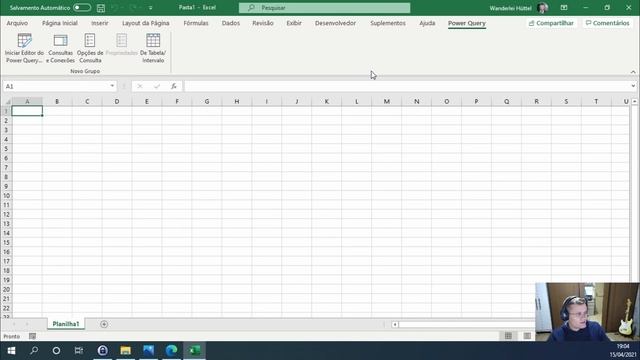Open ribbon display options icon
This screenshot has width=640, height=360.
coord(564,8)
